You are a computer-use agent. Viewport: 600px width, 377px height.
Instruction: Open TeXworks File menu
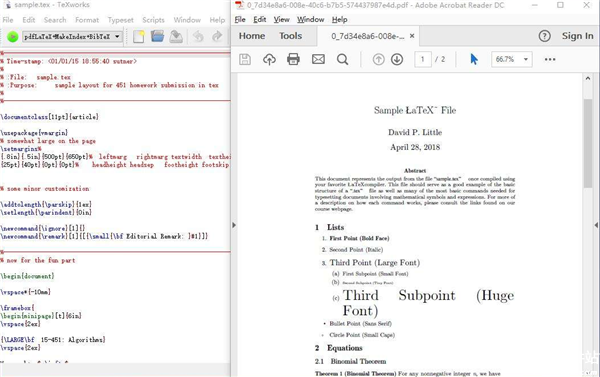[x=8, y=20]
